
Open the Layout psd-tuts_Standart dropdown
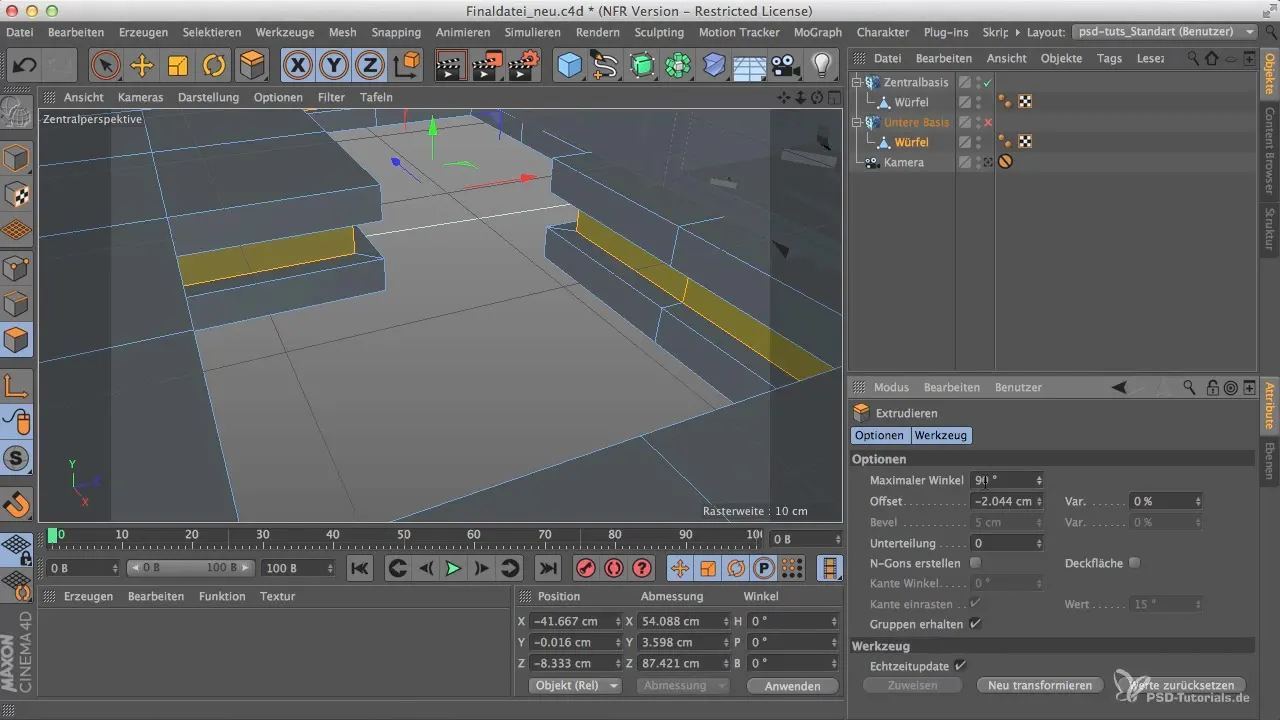1163,32
